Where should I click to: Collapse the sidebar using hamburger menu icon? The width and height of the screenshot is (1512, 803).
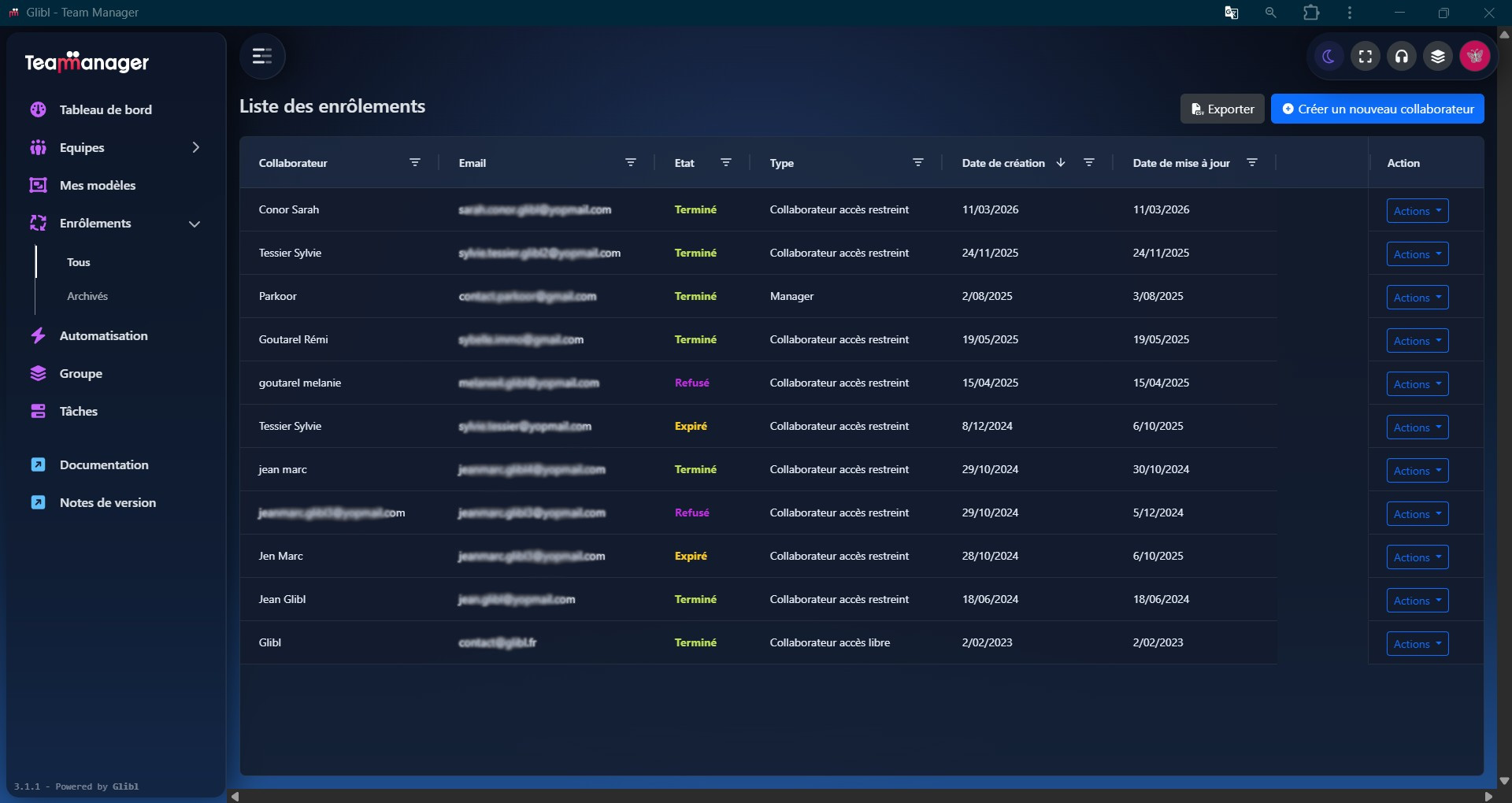click(262, 57)
